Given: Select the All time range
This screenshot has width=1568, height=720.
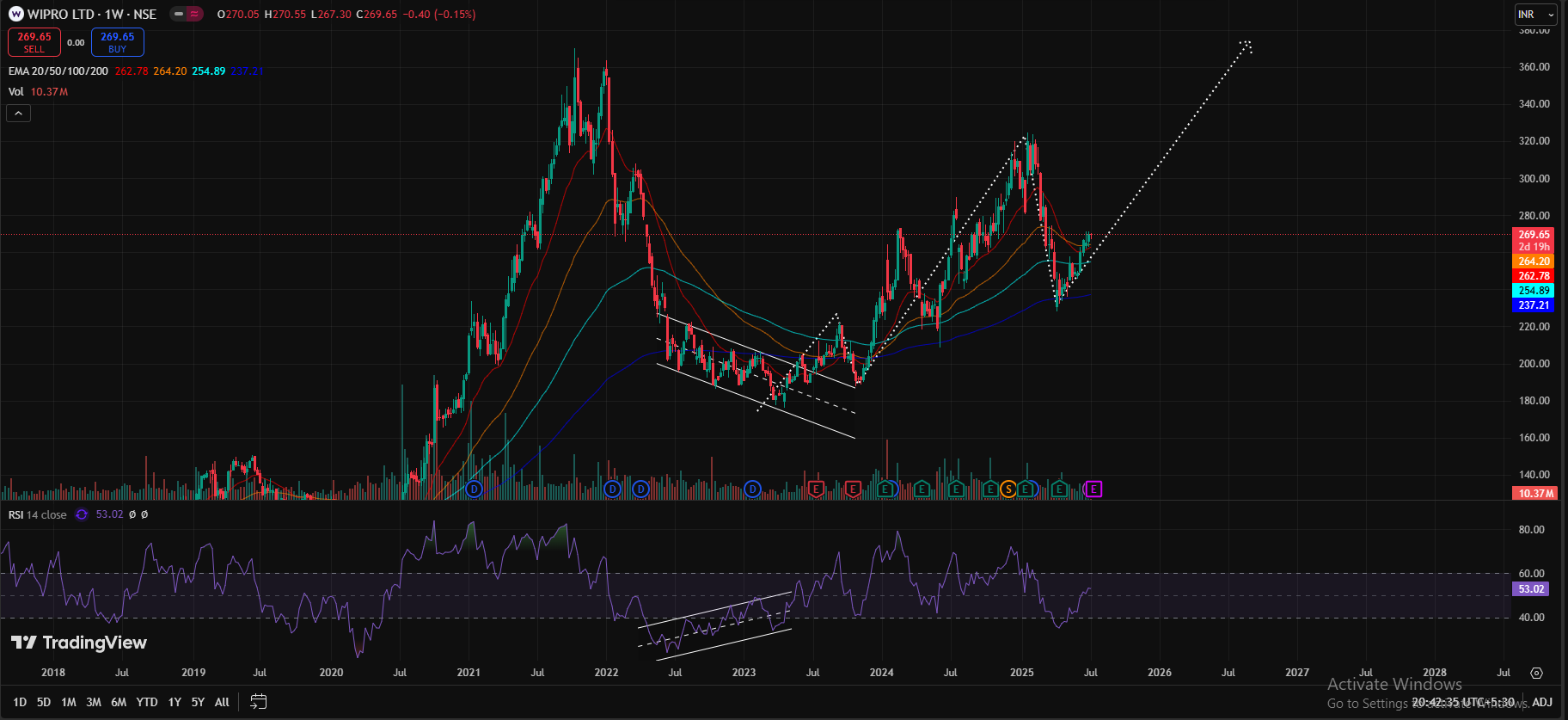Looking at the screenshot, I should tap(222, 702).
